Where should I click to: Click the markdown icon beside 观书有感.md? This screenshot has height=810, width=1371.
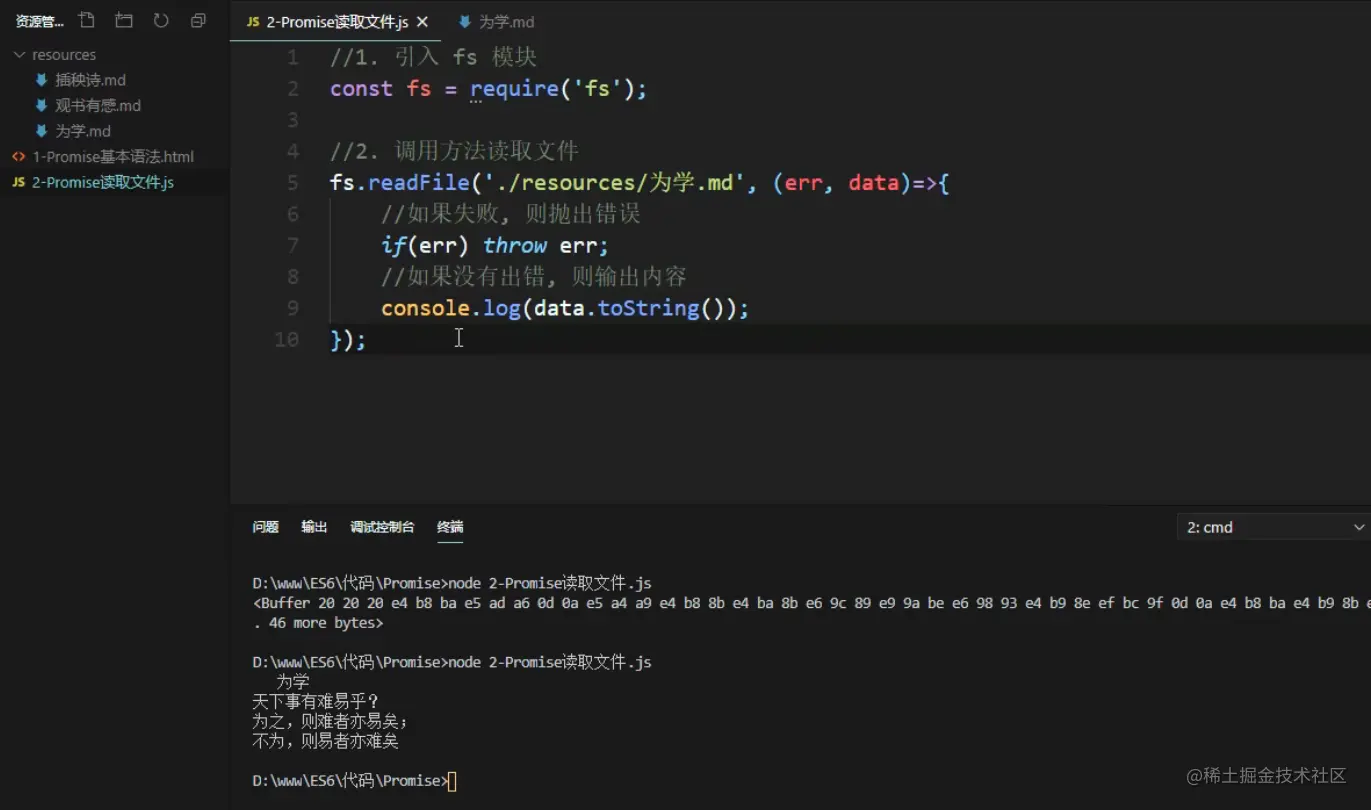click(x=41, y=105)
